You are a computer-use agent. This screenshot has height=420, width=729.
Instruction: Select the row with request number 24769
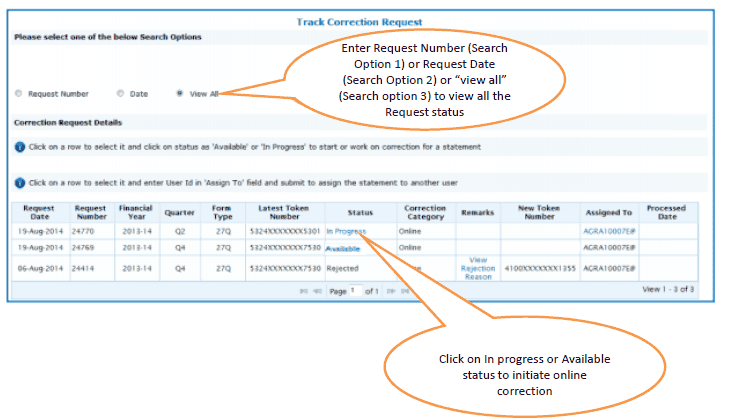click(90, 247)
